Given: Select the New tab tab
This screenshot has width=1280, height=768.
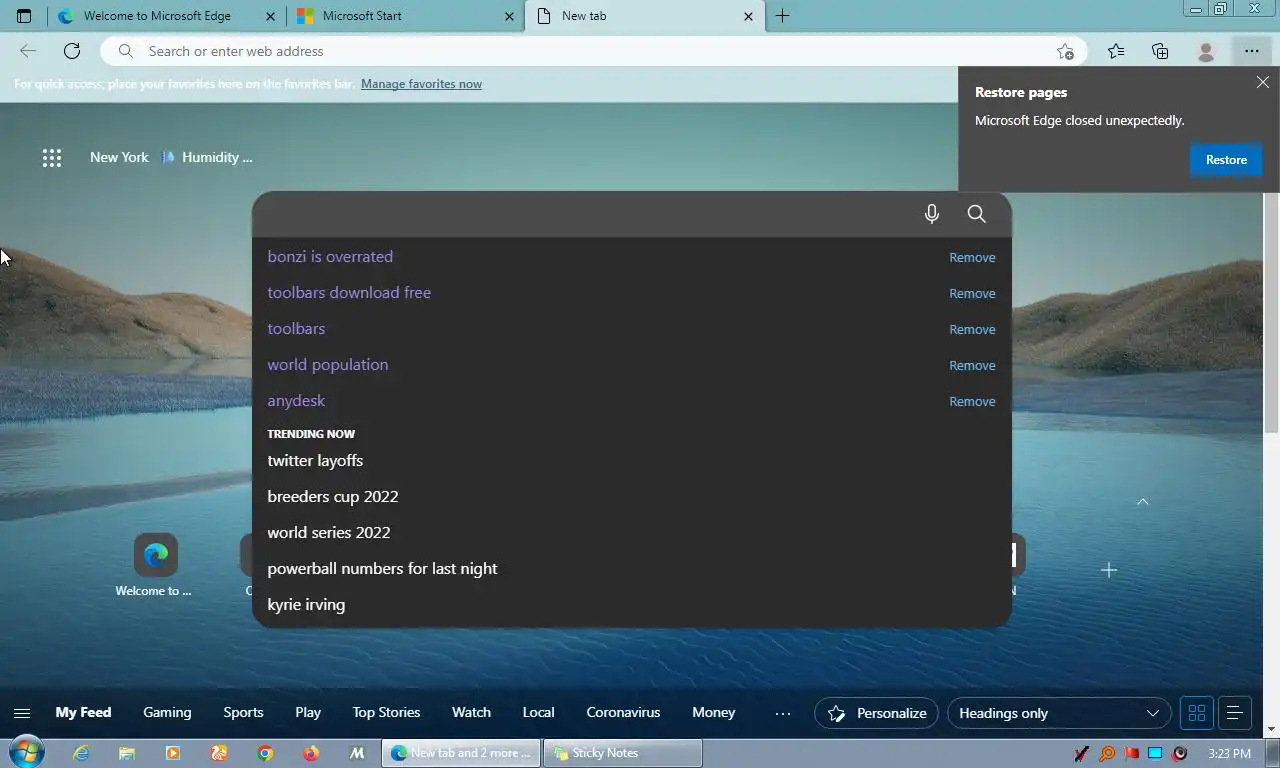Looking at the screenshot, I should tap(644, 16).
